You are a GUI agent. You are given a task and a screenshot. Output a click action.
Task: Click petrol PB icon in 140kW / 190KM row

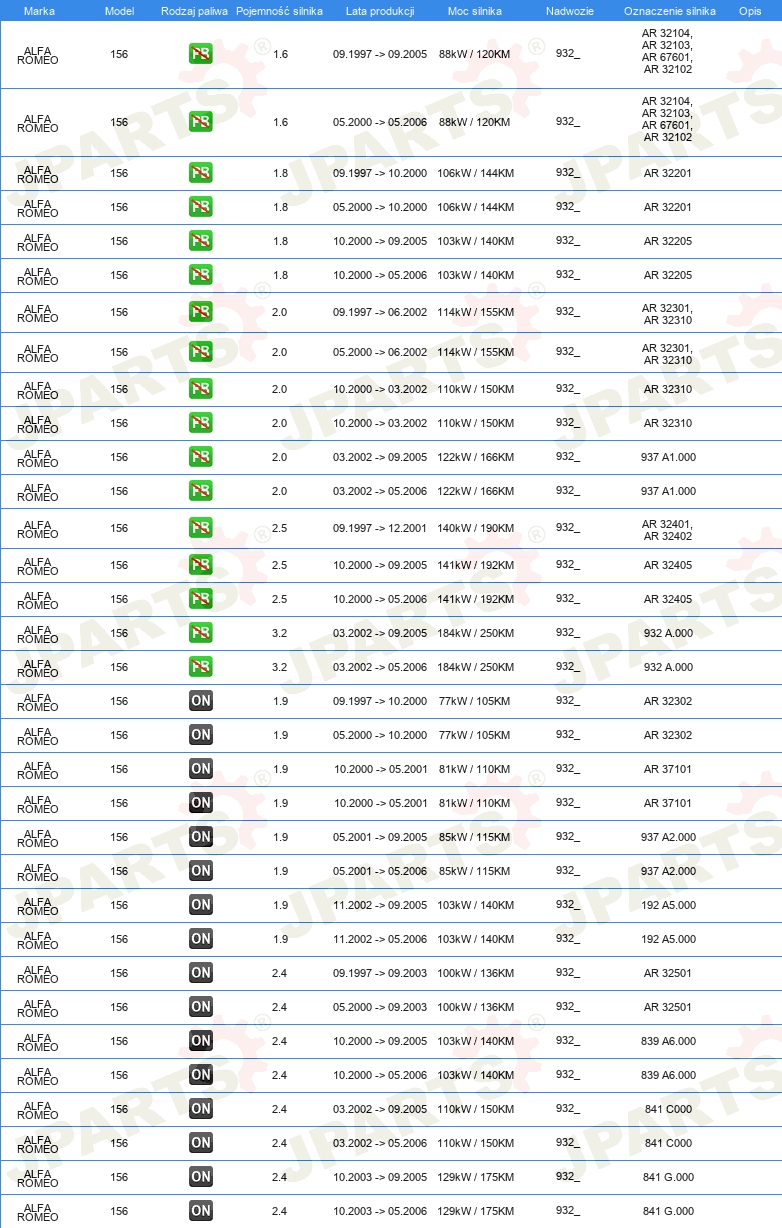(x=200, y=528)
